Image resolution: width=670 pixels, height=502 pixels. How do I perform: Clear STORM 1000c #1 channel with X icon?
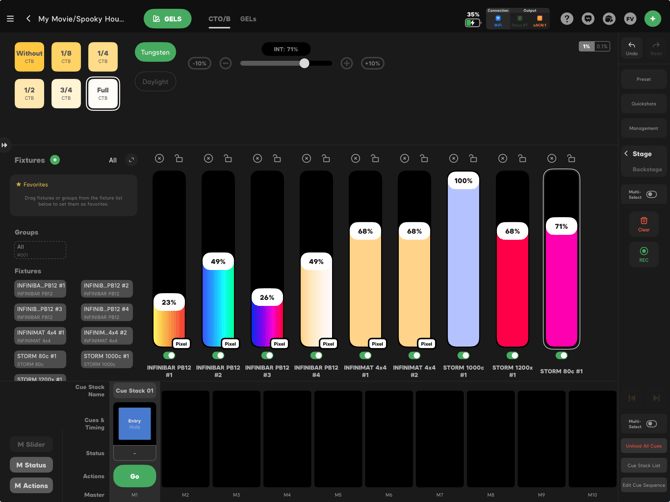point(453,159)
